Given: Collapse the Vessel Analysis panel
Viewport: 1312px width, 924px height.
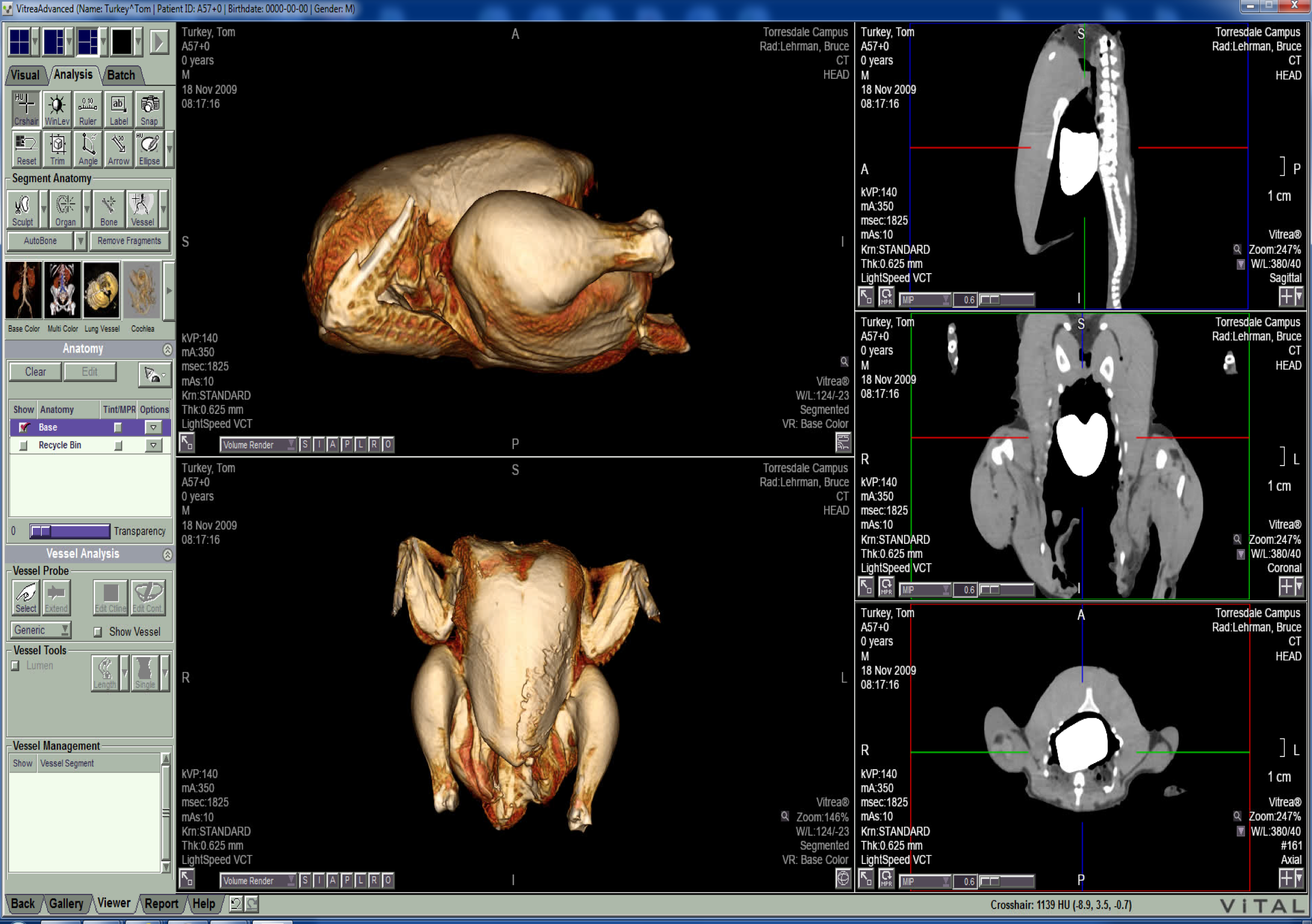Looking at the screenshot, I should (168, 554).
